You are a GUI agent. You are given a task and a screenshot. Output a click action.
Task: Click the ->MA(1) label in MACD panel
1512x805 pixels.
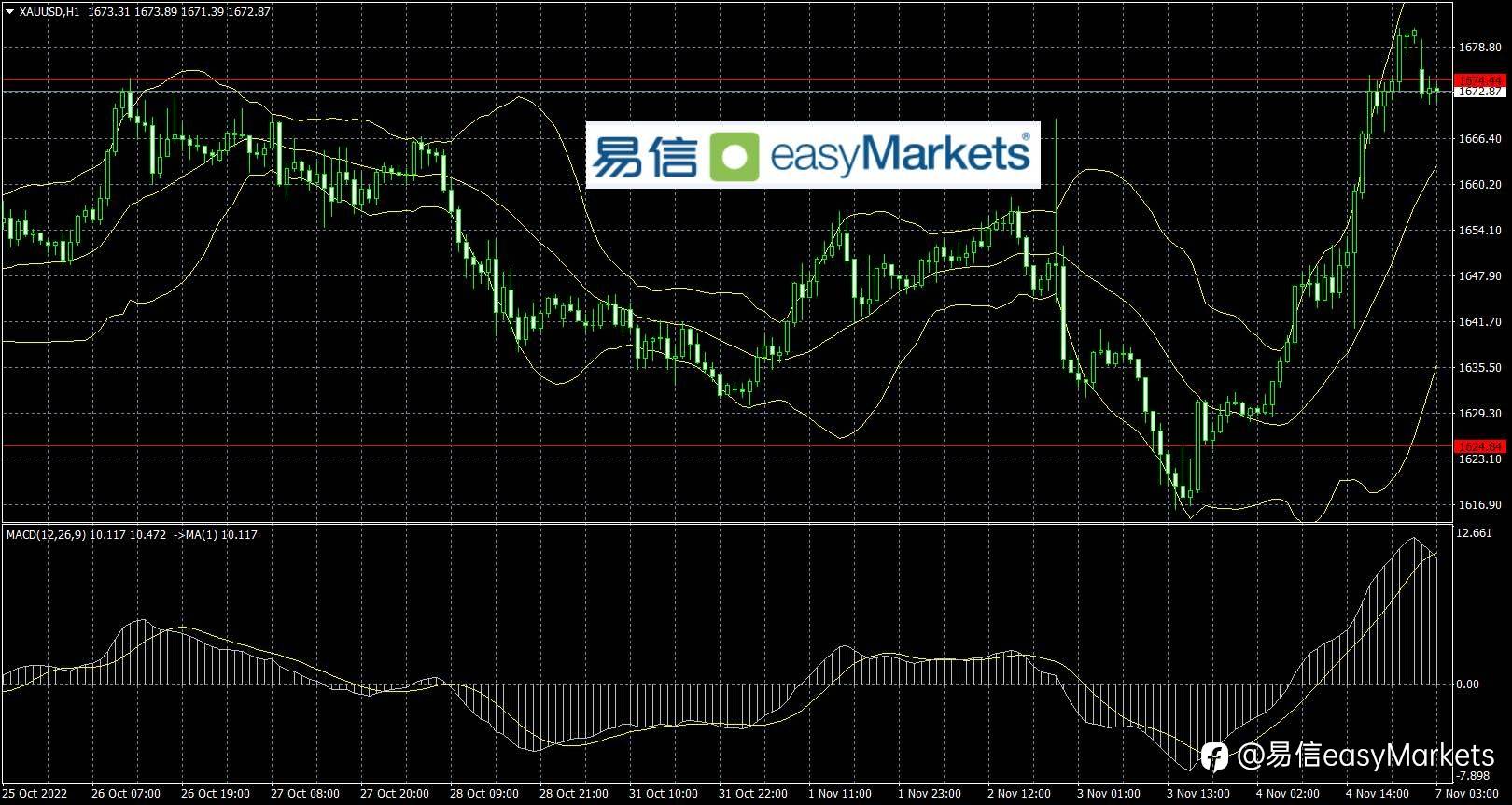[195, 535]
